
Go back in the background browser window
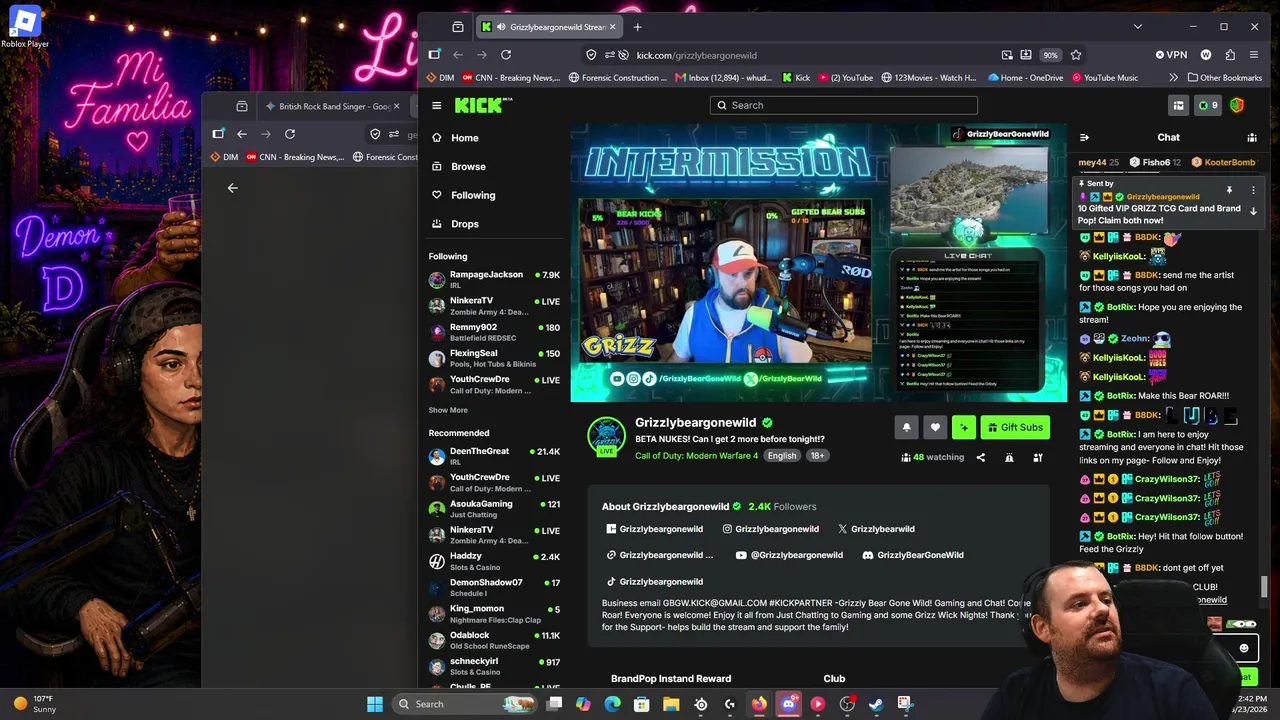tap(242, 134)
